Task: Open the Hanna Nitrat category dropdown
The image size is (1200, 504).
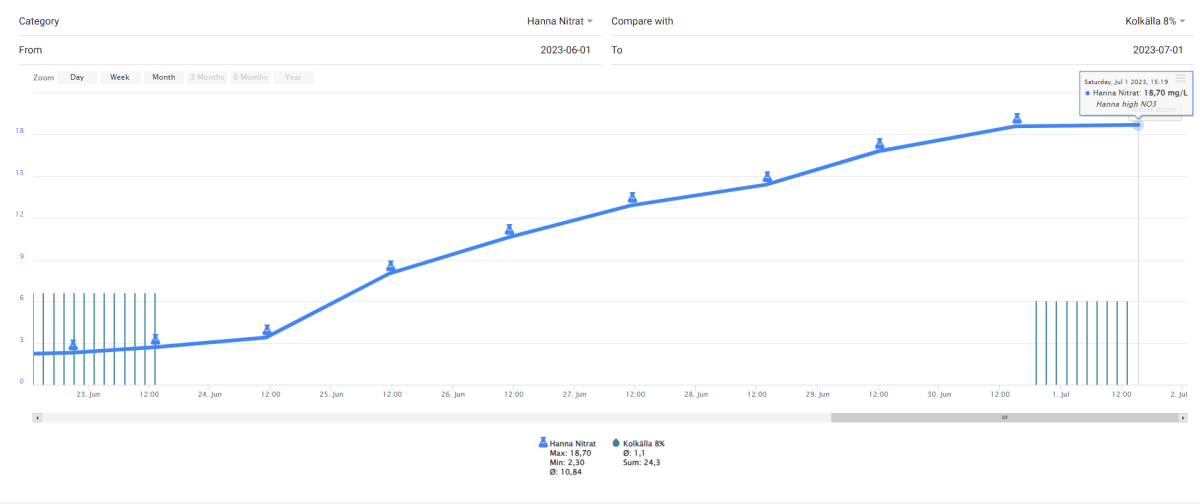Action: point(560,21)
